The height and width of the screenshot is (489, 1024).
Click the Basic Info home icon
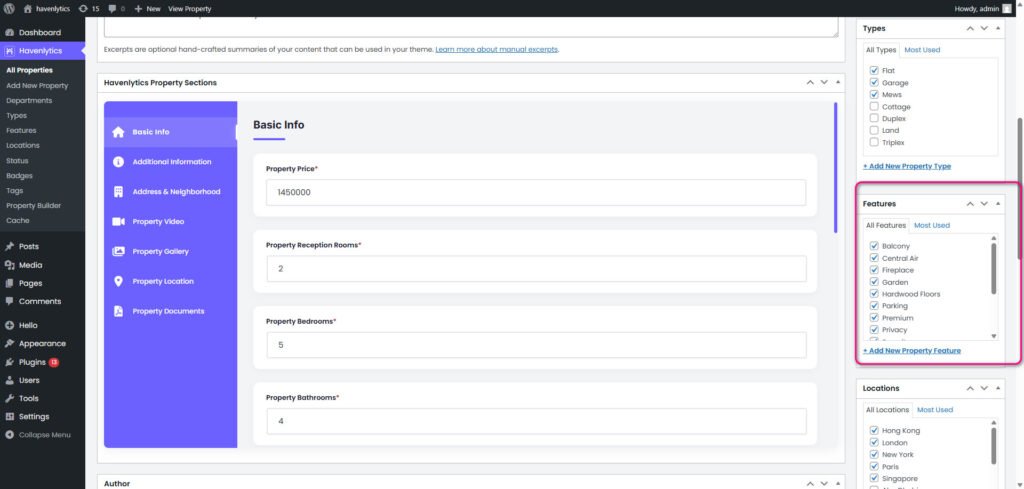click(118, 132)
